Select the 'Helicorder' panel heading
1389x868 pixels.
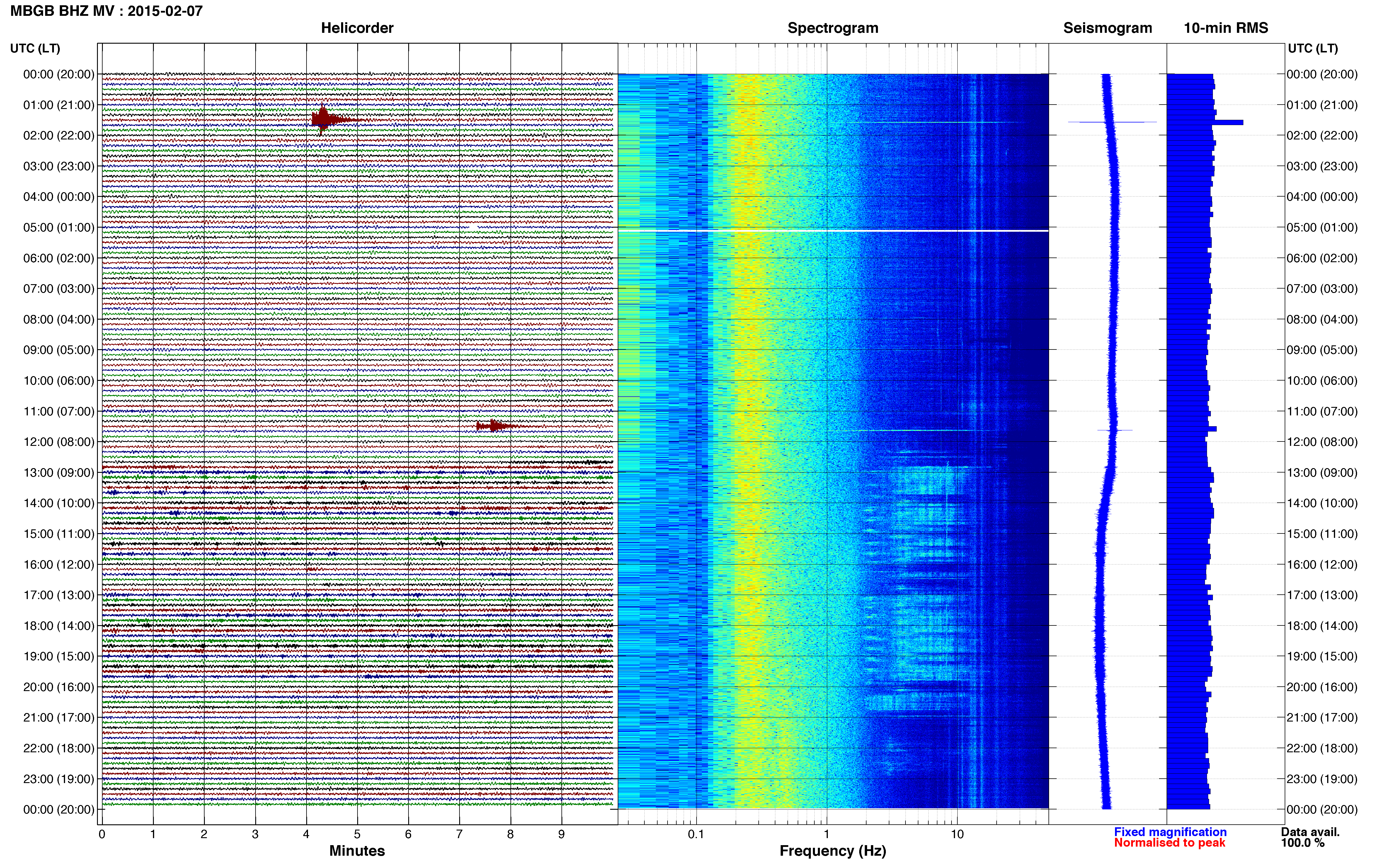(357, 28)
